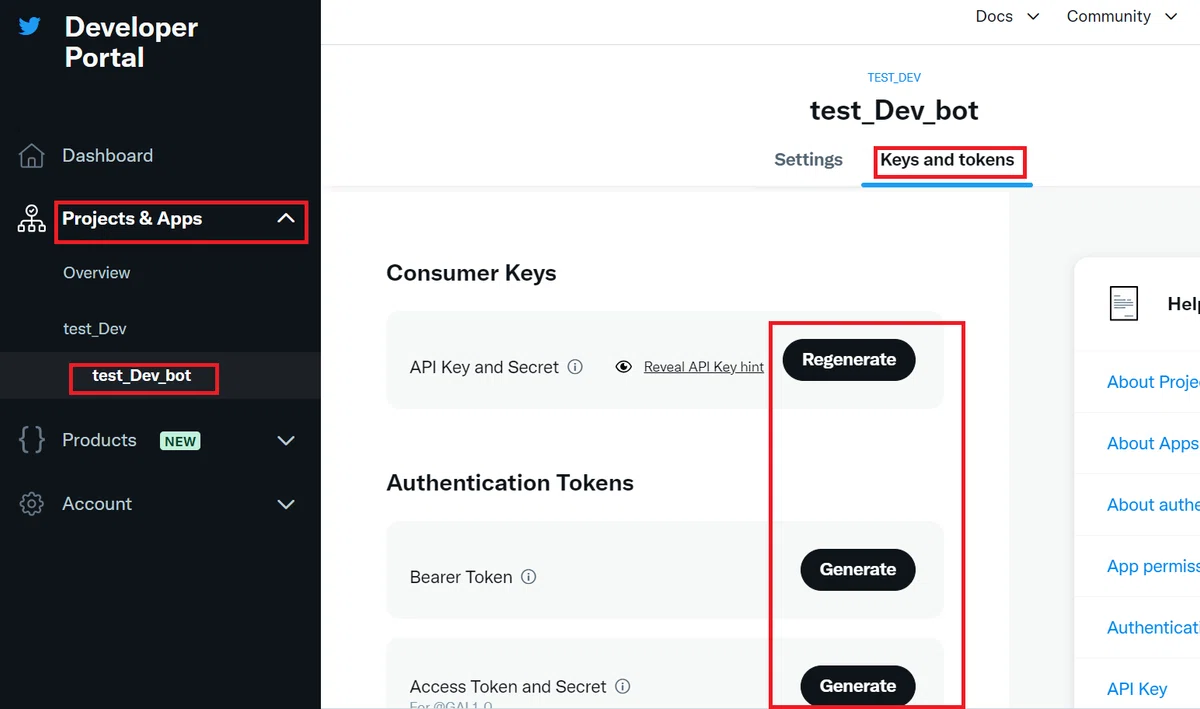Click the Products curly braces icon
Image resolution: width=1200 pixels, height=709 pixels.
32,440
